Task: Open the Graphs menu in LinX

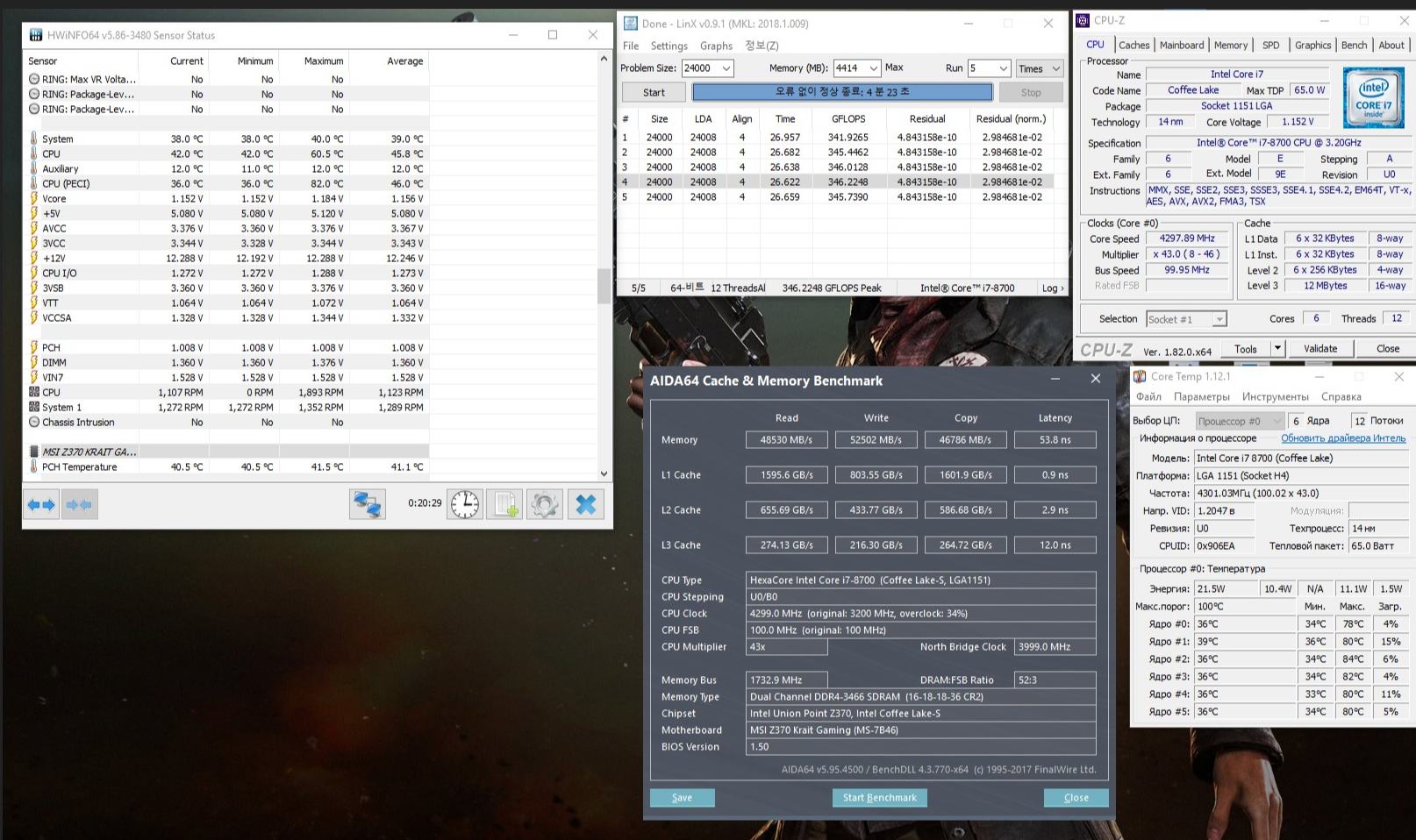Action: (716, 46)
